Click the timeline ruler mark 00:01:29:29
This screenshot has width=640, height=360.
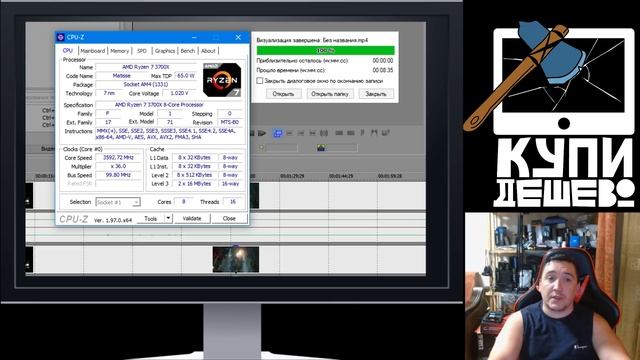(x=292, y=176)
